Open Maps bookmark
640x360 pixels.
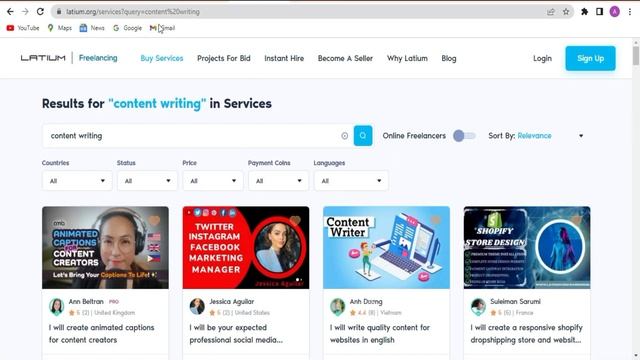coord(60,28)
